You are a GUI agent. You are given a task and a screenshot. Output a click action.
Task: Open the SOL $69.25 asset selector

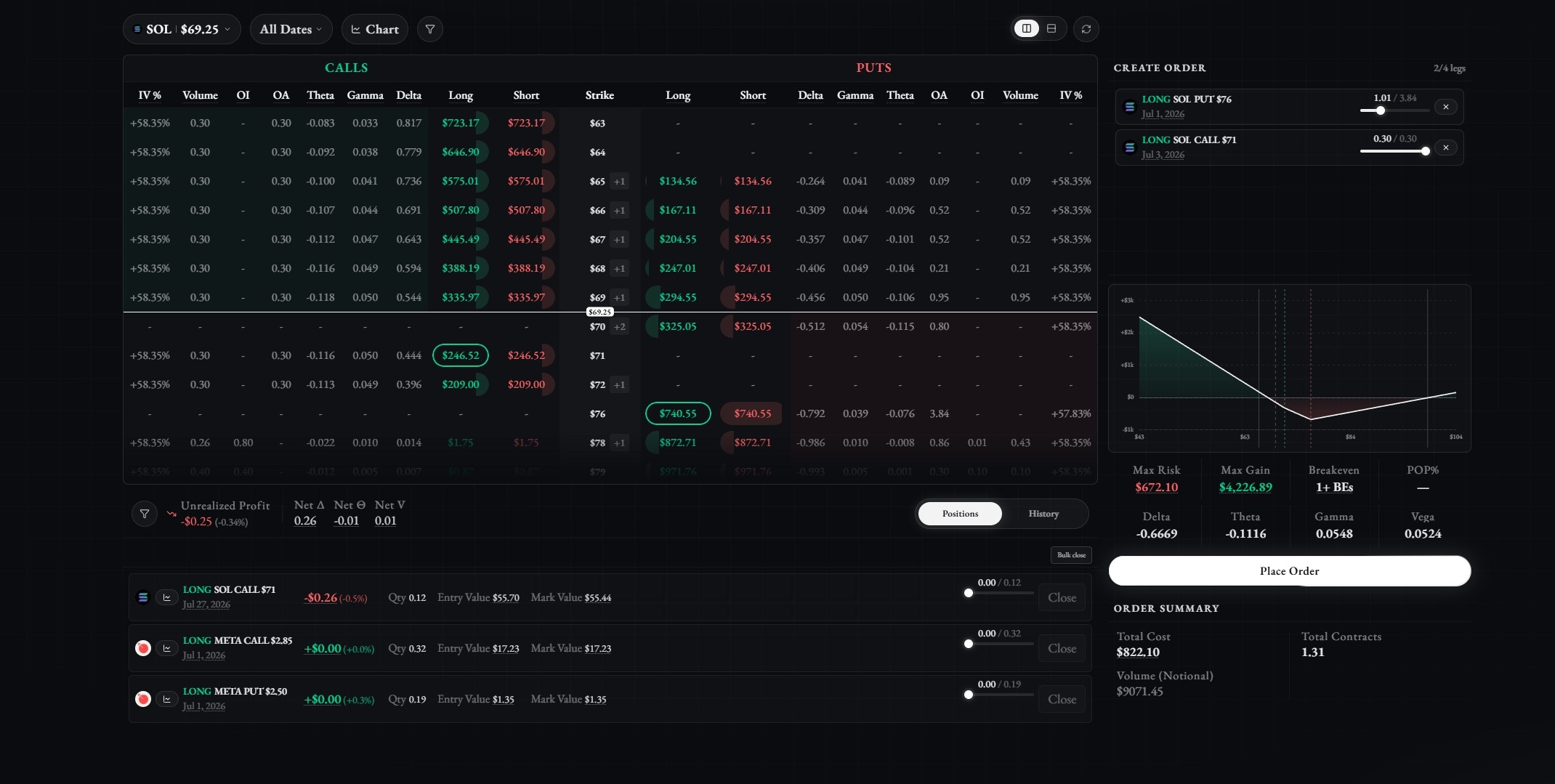[x=182, y=29]
